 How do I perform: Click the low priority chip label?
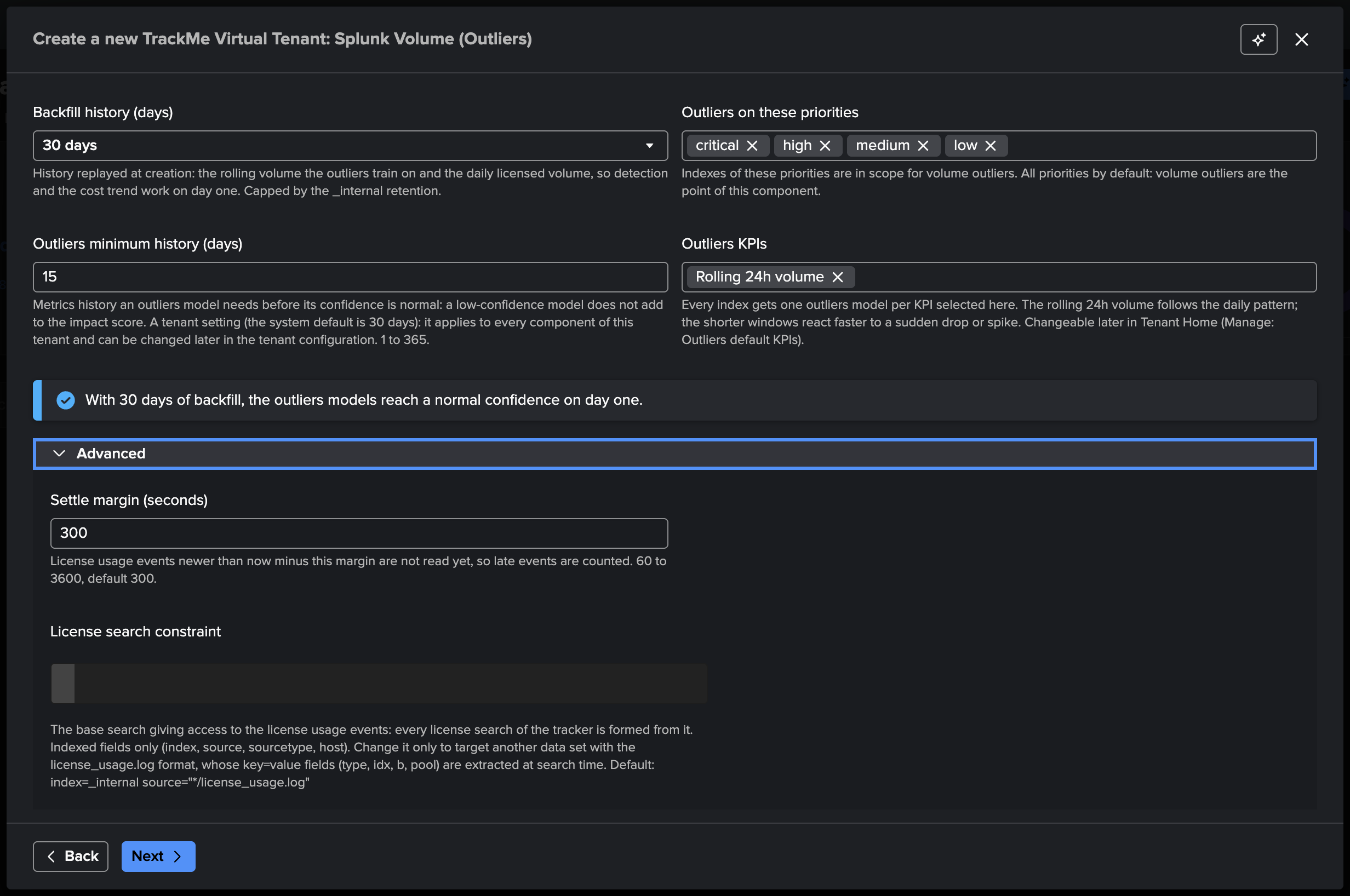click(x=965, y=146)
